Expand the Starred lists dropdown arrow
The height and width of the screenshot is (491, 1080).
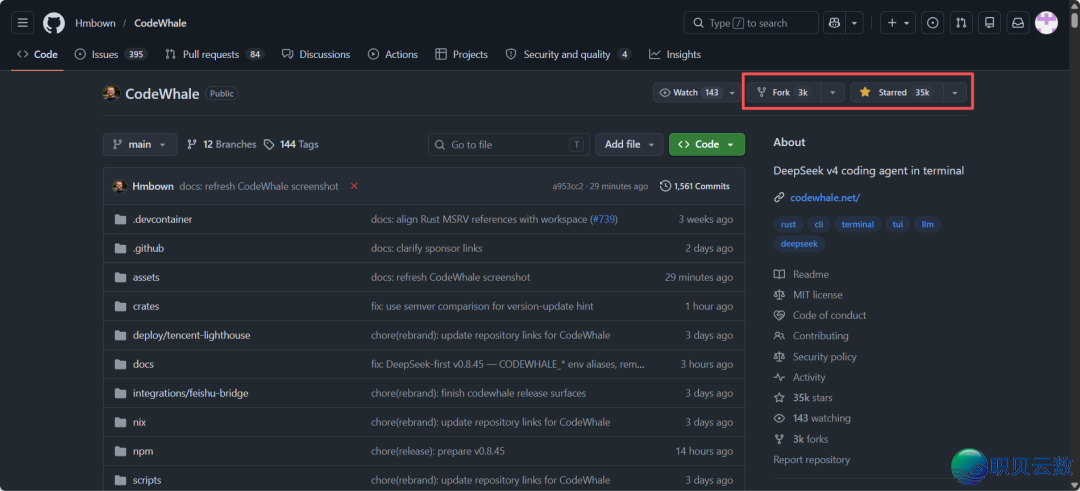(x=955, y=92)
